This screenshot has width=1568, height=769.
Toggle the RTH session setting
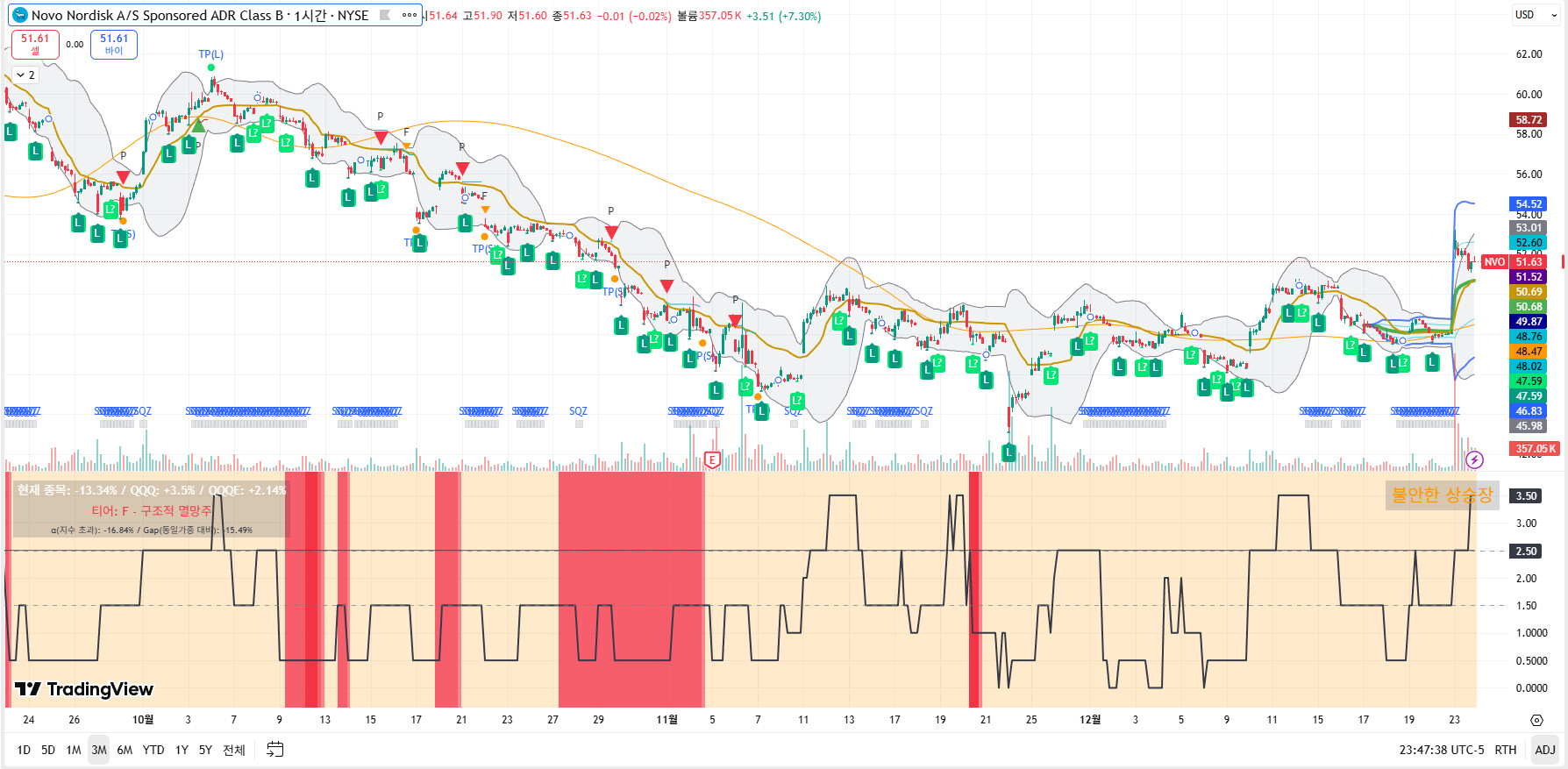pyautogui.click(x=1505, y=750)
